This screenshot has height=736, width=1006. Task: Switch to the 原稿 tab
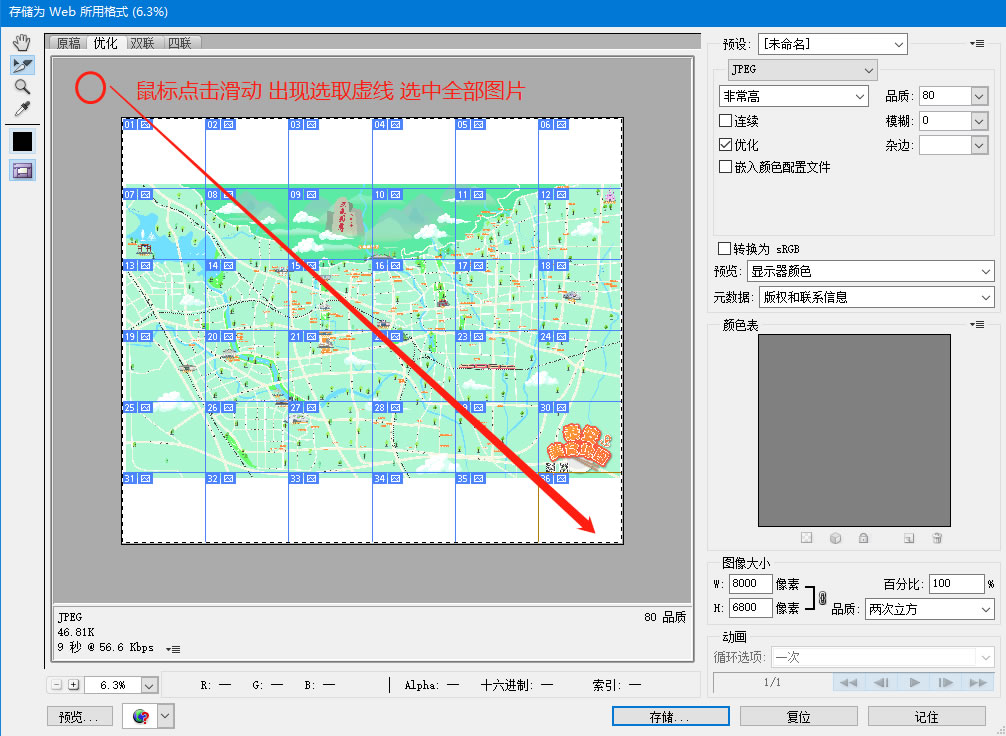click(69, 43)
